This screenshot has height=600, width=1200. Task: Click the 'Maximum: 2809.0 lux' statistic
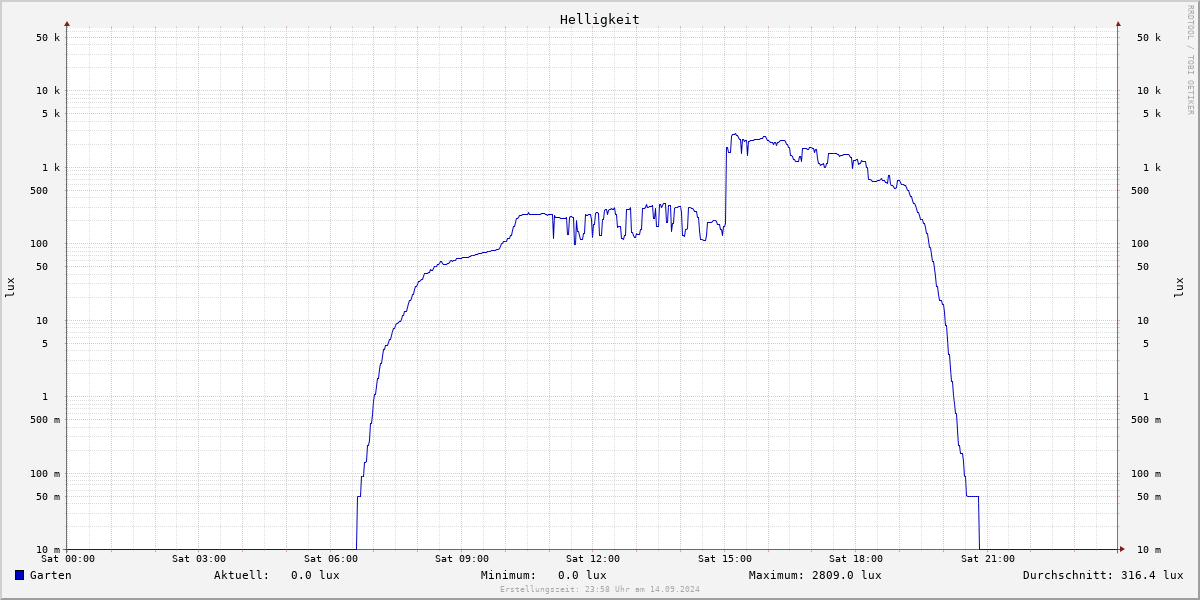pyautogui.click(x=815, y=575)
